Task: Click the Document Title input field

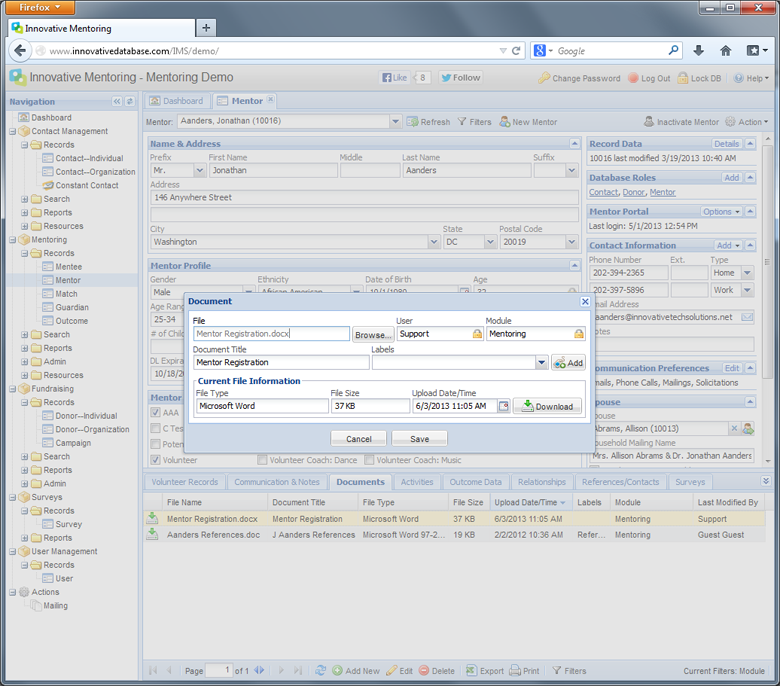Action: tap(281, 362)
